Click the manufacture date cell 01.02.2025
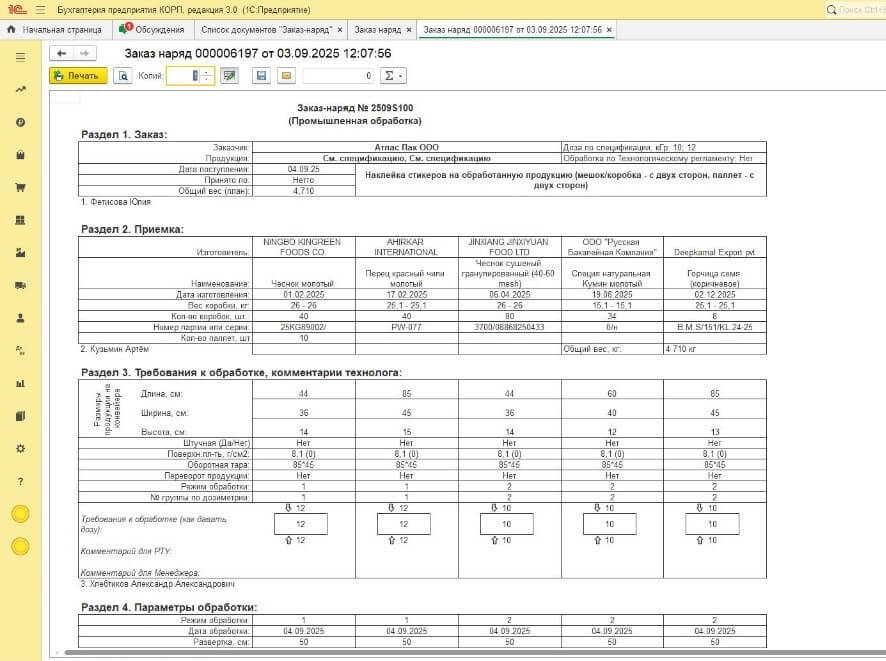886x661 pixels. coord(303,294)
